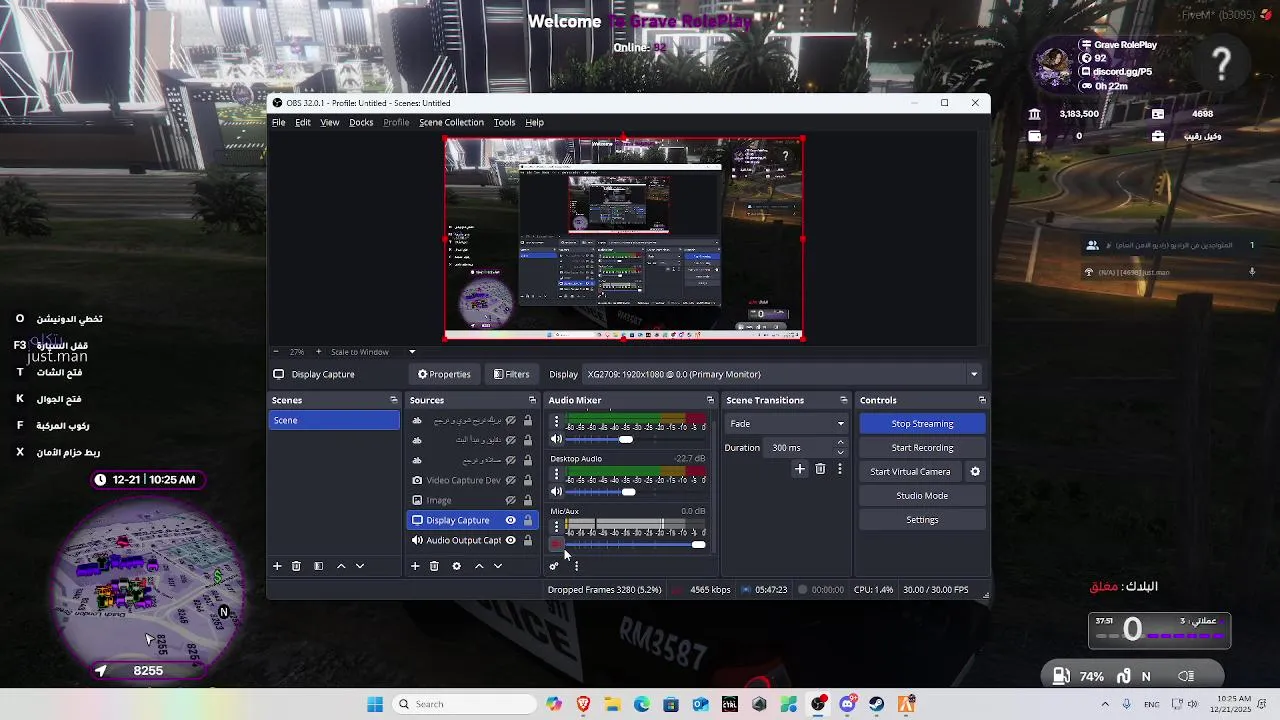Show the Image source
This screenshot has width=1280, height=720.
[510, 500]
